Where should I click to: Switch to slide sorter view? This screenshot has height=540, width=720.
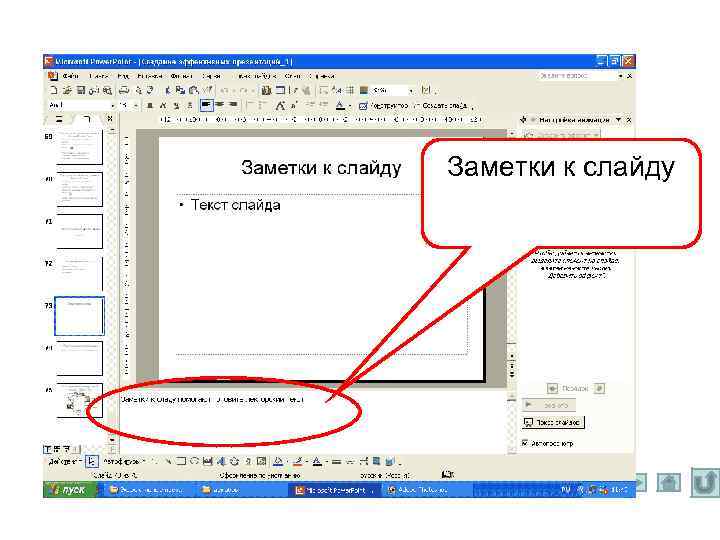[x=57, y=449]
